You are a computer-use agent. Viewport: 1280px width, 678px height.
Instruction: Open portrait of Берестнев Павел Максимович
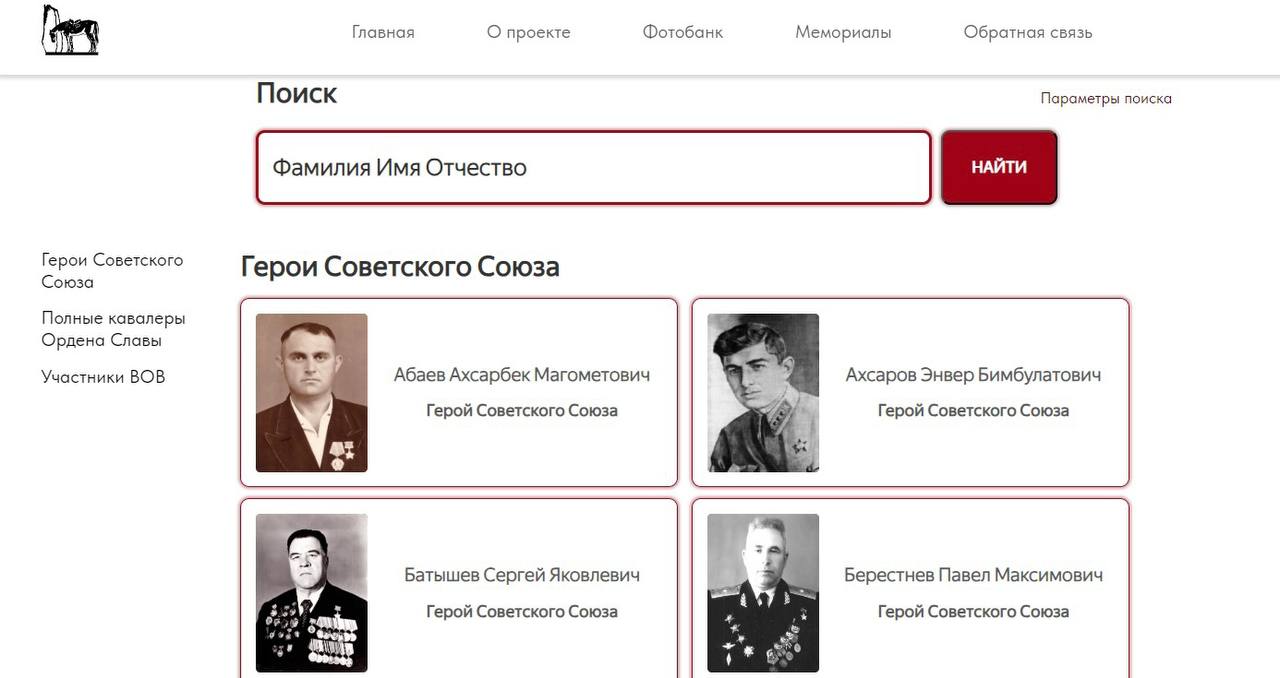[763, 593]
